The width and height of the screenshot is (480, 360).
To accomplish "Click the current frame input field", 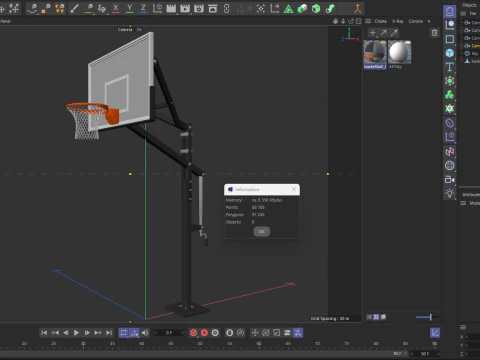I will 169,333.
